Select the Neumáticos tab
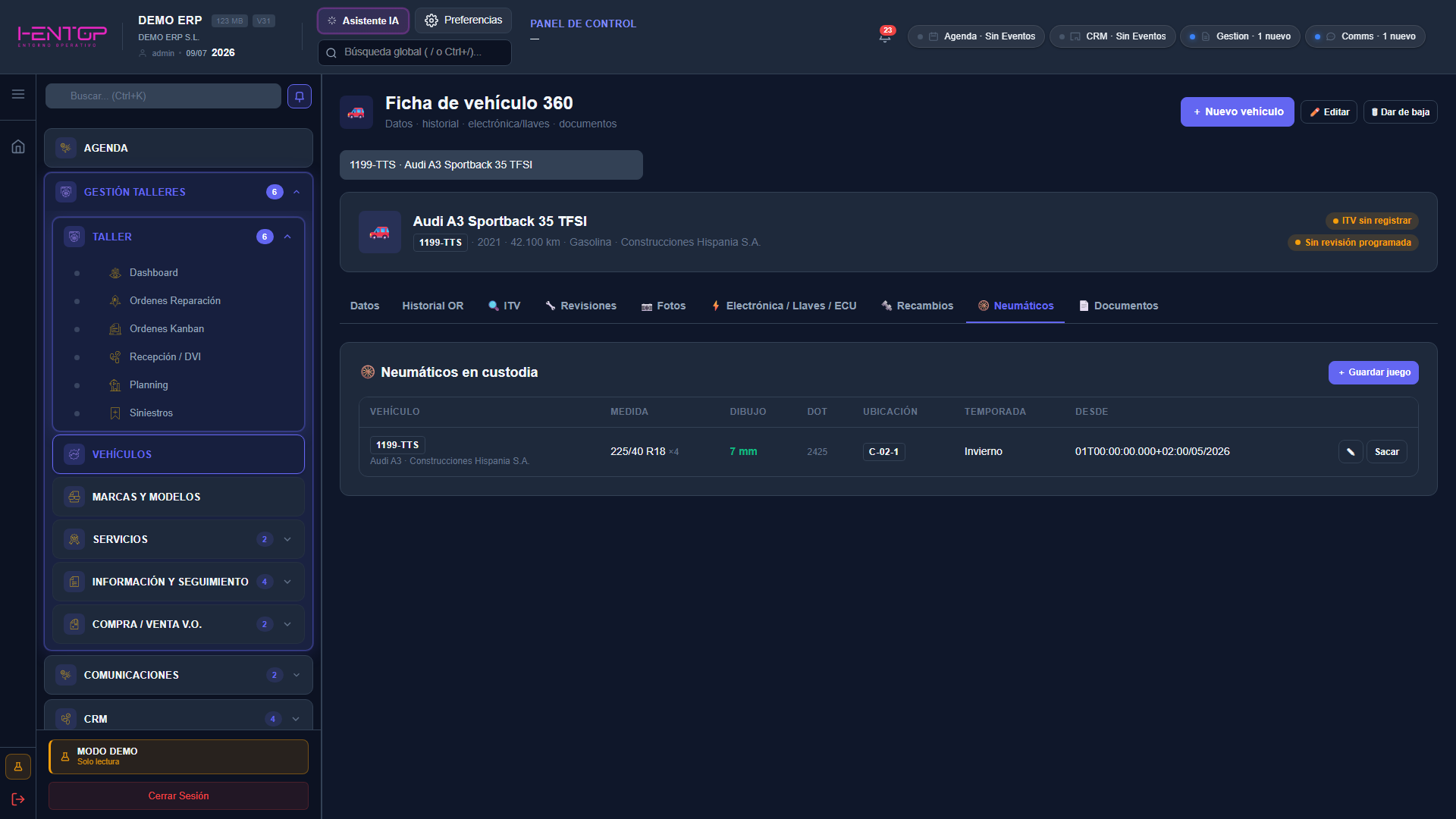 [1015, 306]
